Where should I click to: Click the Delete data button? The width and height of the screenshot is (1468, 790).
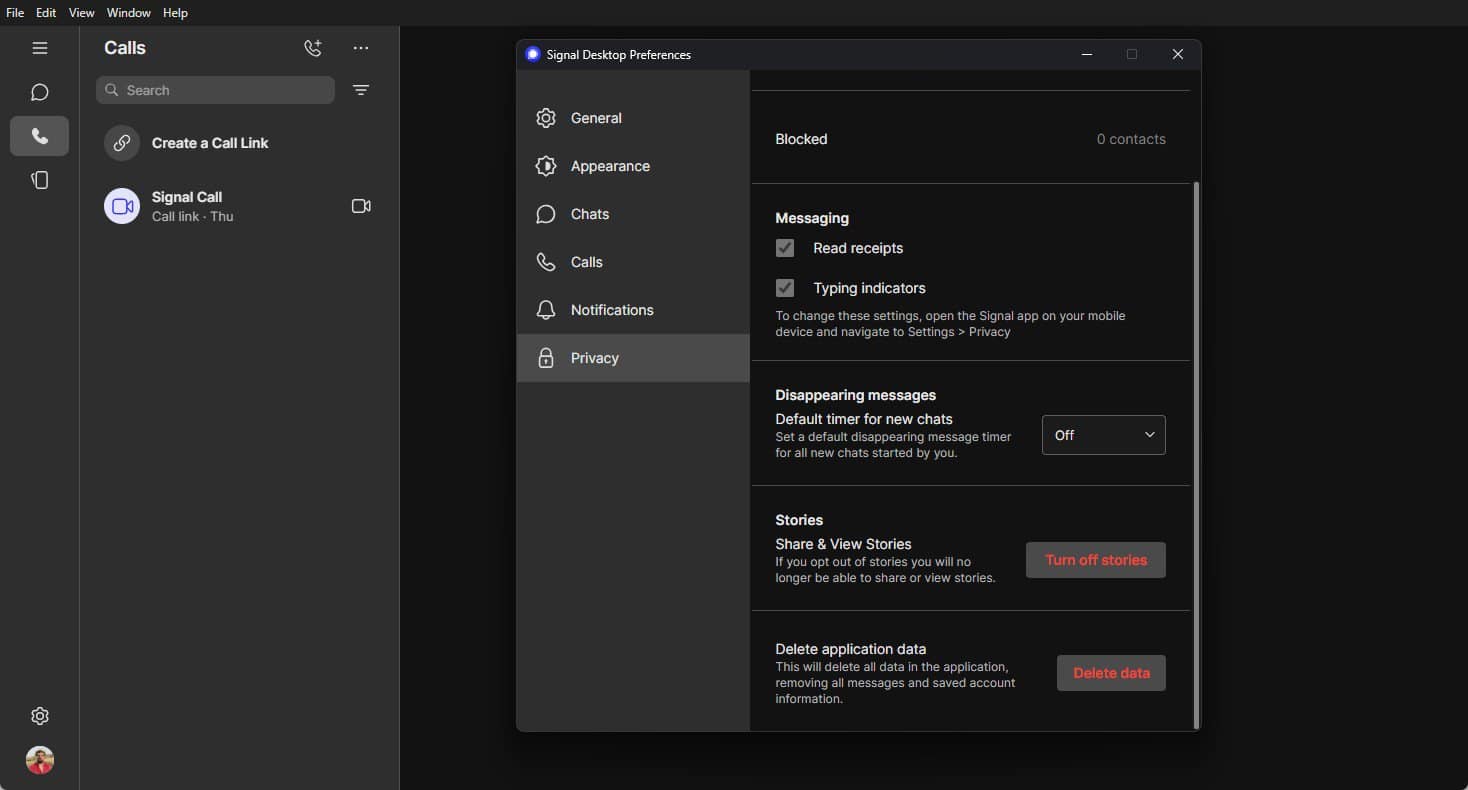[x=1111, y=673]
